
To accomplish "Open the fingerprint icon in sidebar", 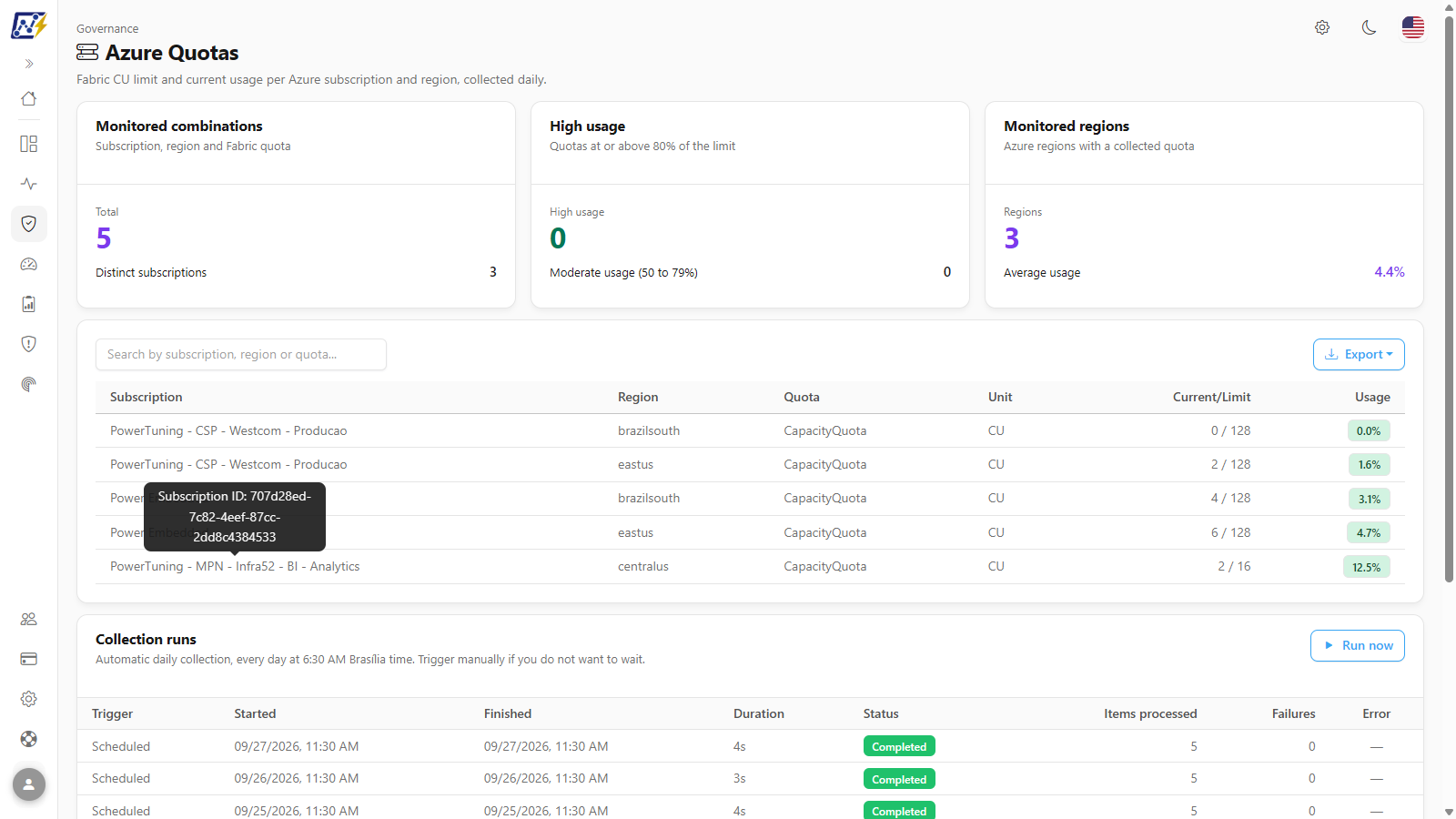I will pos(29,384).
